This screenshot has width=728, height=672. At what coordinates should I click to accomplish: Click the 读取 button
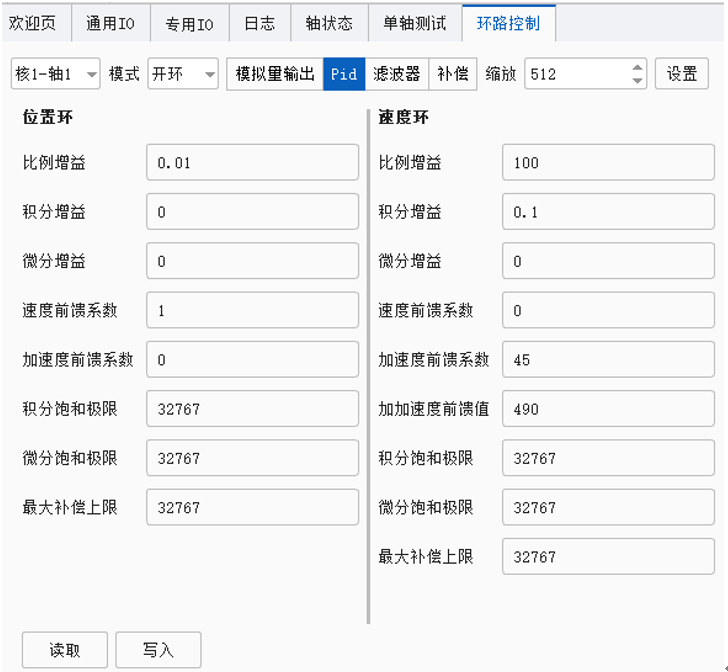click(x=65, y=650)
